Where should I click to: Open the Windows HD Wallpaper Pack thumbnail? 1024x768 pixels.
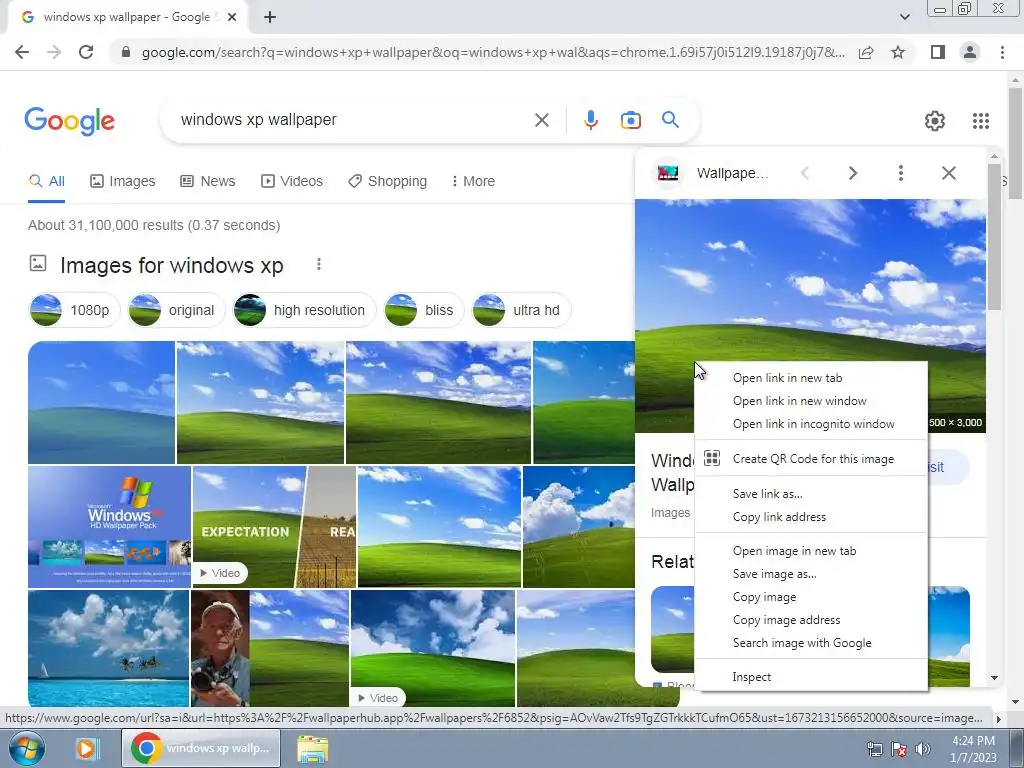[x=109, y=526]
